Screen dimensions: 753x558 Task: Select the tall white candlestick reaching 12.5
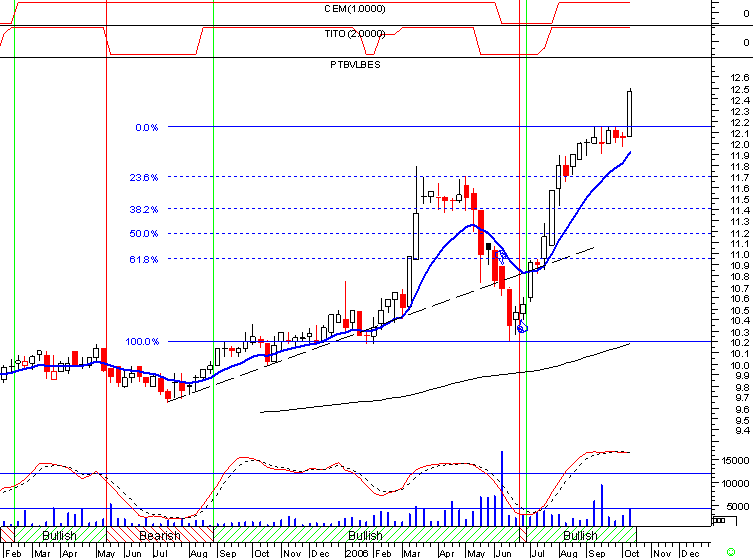630,113
